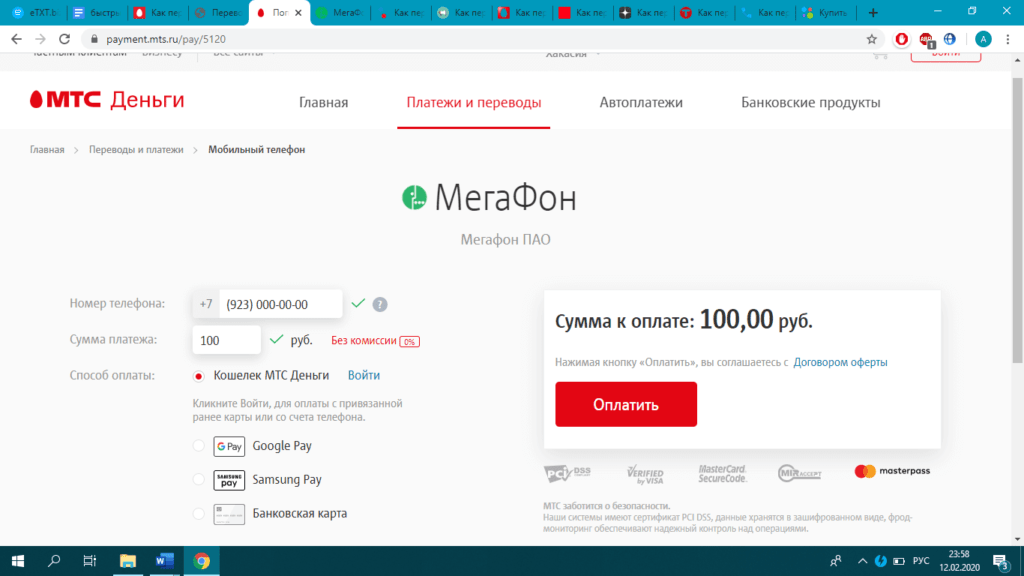Select Google Pay as payment method
The height and width of the screenshot is (576, 1024).
tap(198, 446)
